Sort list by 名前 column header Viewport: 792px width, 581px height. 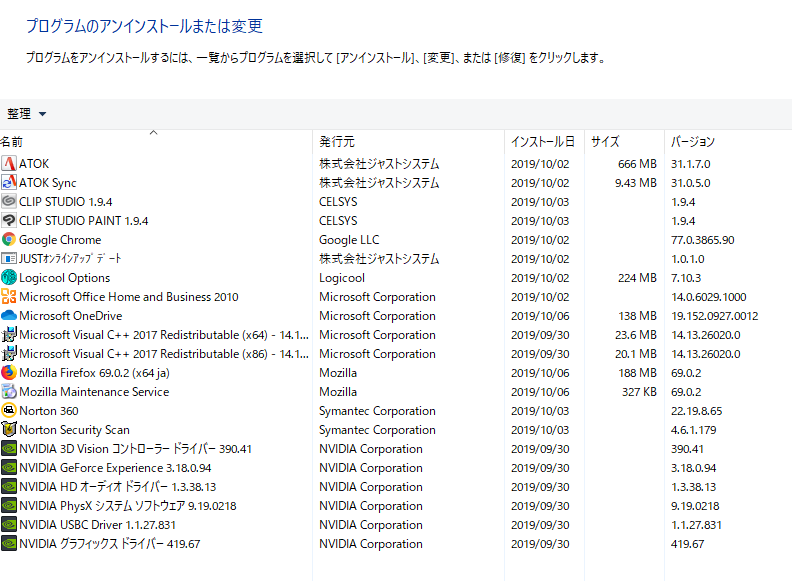[x=12, y=142]
